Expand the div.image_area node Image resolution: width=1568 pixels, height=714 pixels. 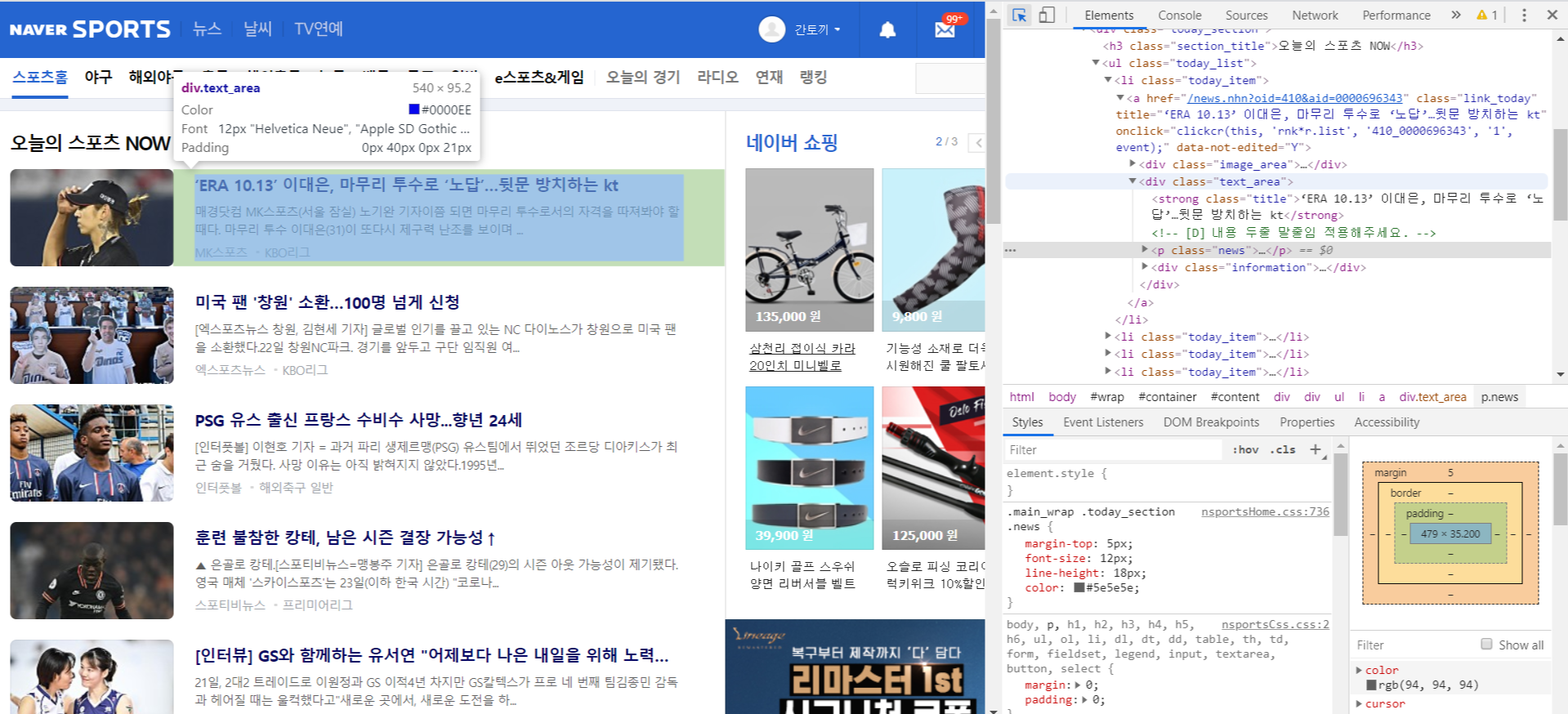point(1132,164)
